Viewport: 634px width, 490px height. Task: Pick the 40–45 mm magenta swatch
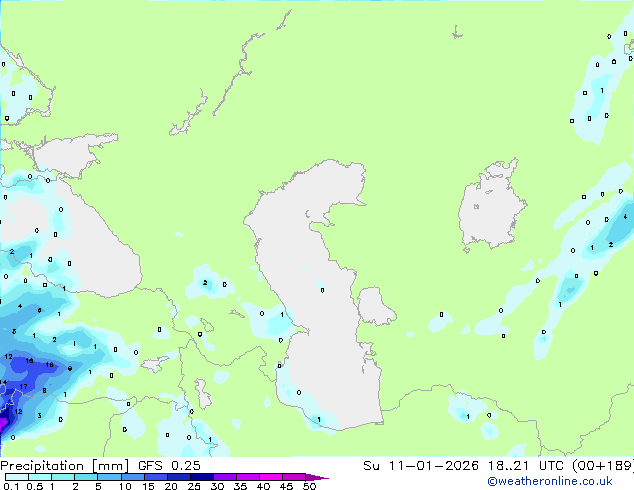[x=271, y=477]
